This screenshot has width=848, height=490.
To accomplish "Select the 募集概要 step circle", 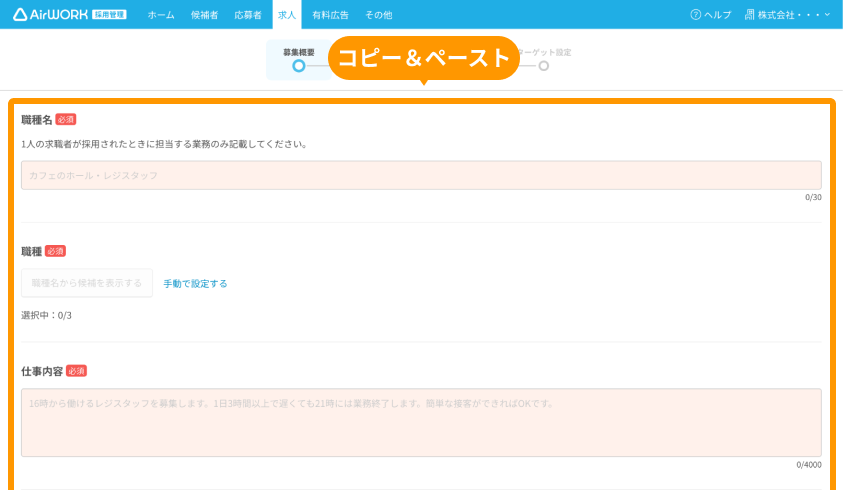I will click(x=299, y=66).
